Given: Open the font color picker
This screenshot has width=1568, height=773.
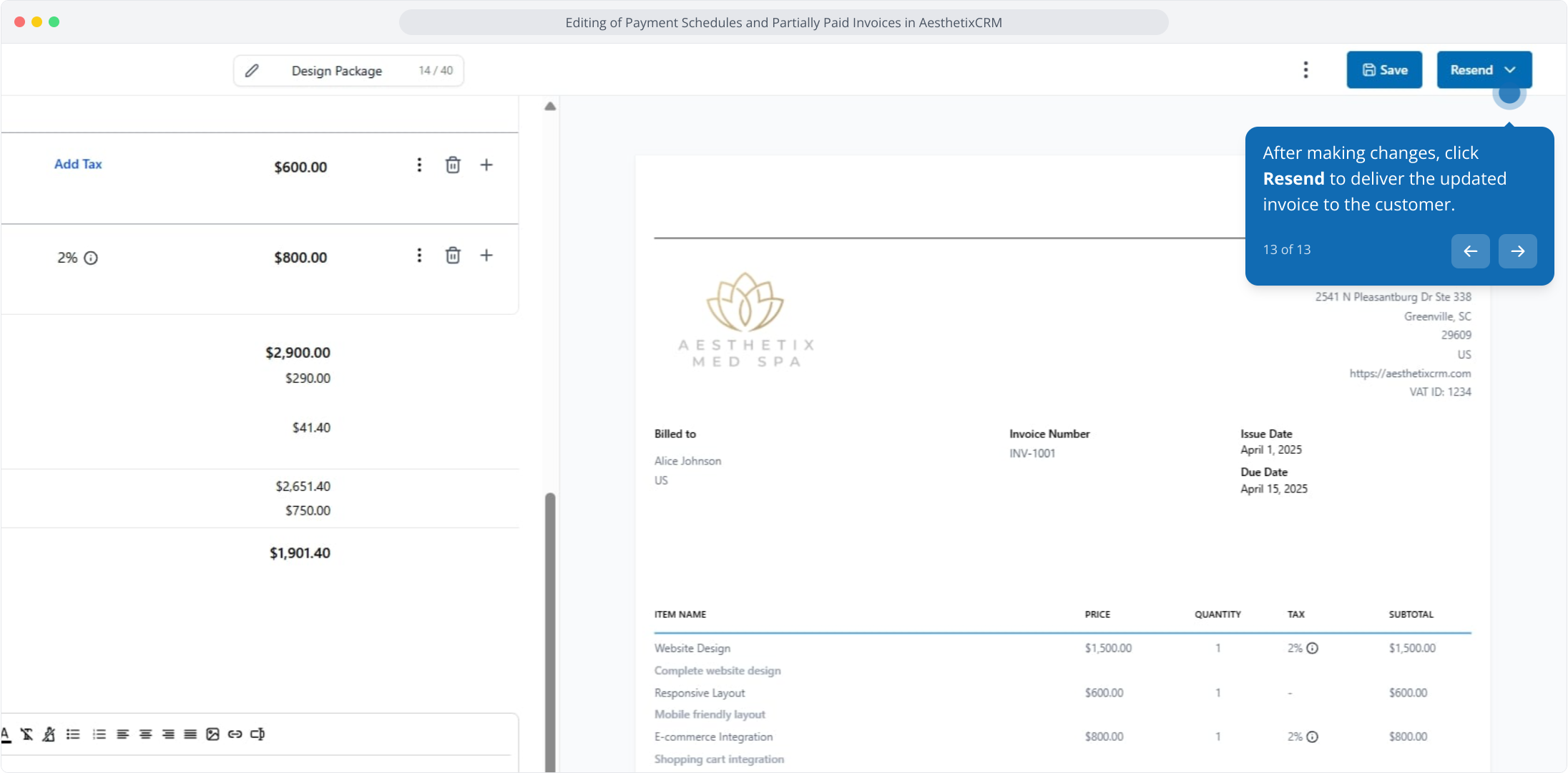Looking at the screenshot, I should [6, 734].
